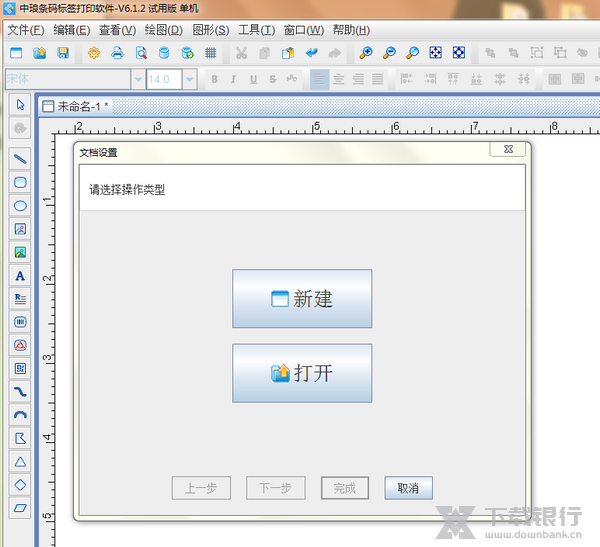This screenshot has height=547, width=600.
Task: Open the 绘图(D) menu
Action: coord(163,30)
